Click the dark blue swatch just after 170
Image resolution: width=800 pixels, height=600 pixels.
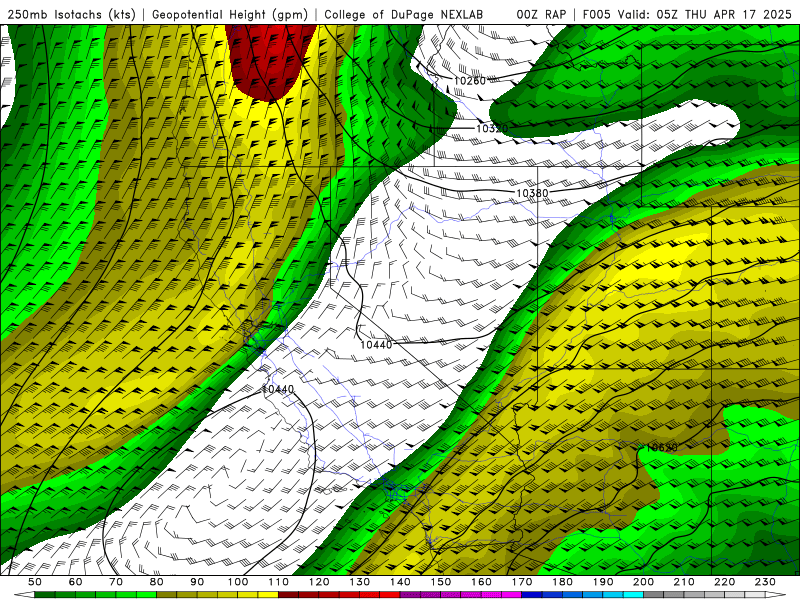[531, 595]
